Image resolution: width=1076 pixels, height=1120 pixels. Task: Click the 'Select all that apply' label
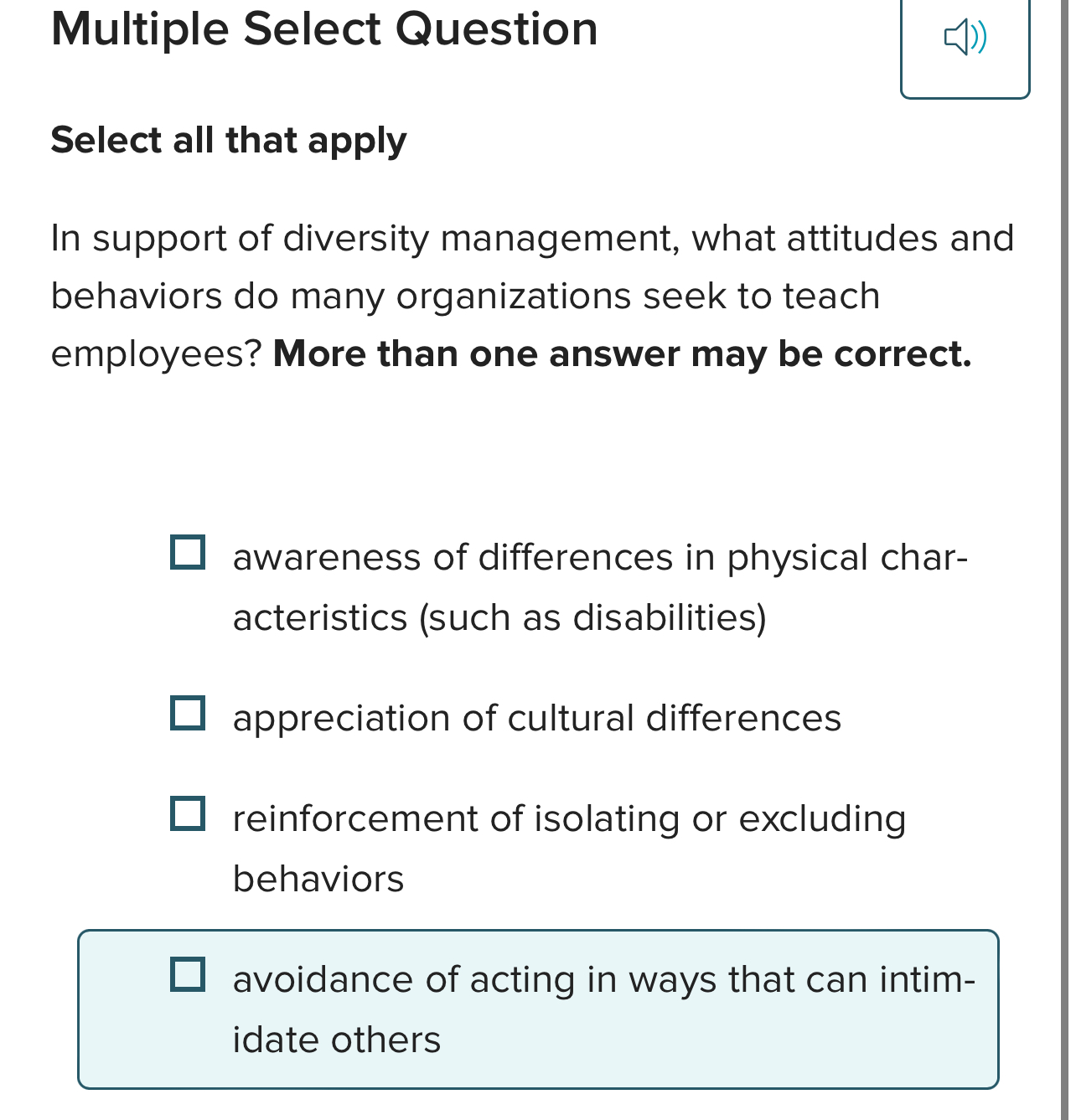tap(228, 140)
